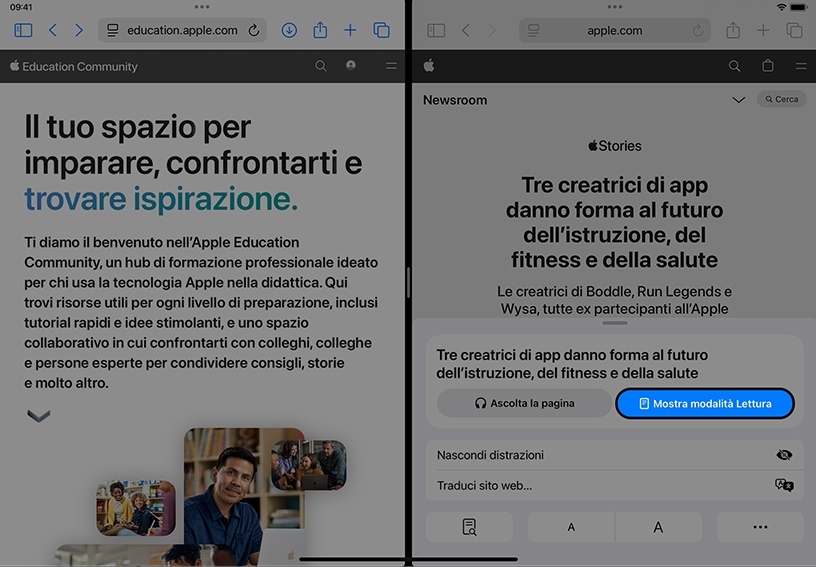Screen dimensions: 816x567
Task: Click the 09:41 clock
Action: [21, 7]
